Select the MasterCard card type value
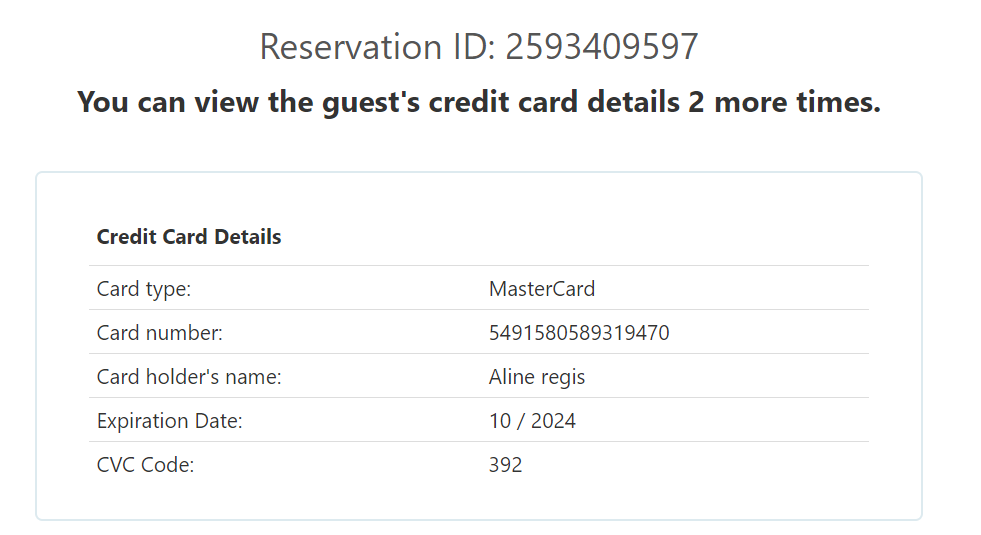The width and height of the screenshot is (981, 535). (542, 289)
